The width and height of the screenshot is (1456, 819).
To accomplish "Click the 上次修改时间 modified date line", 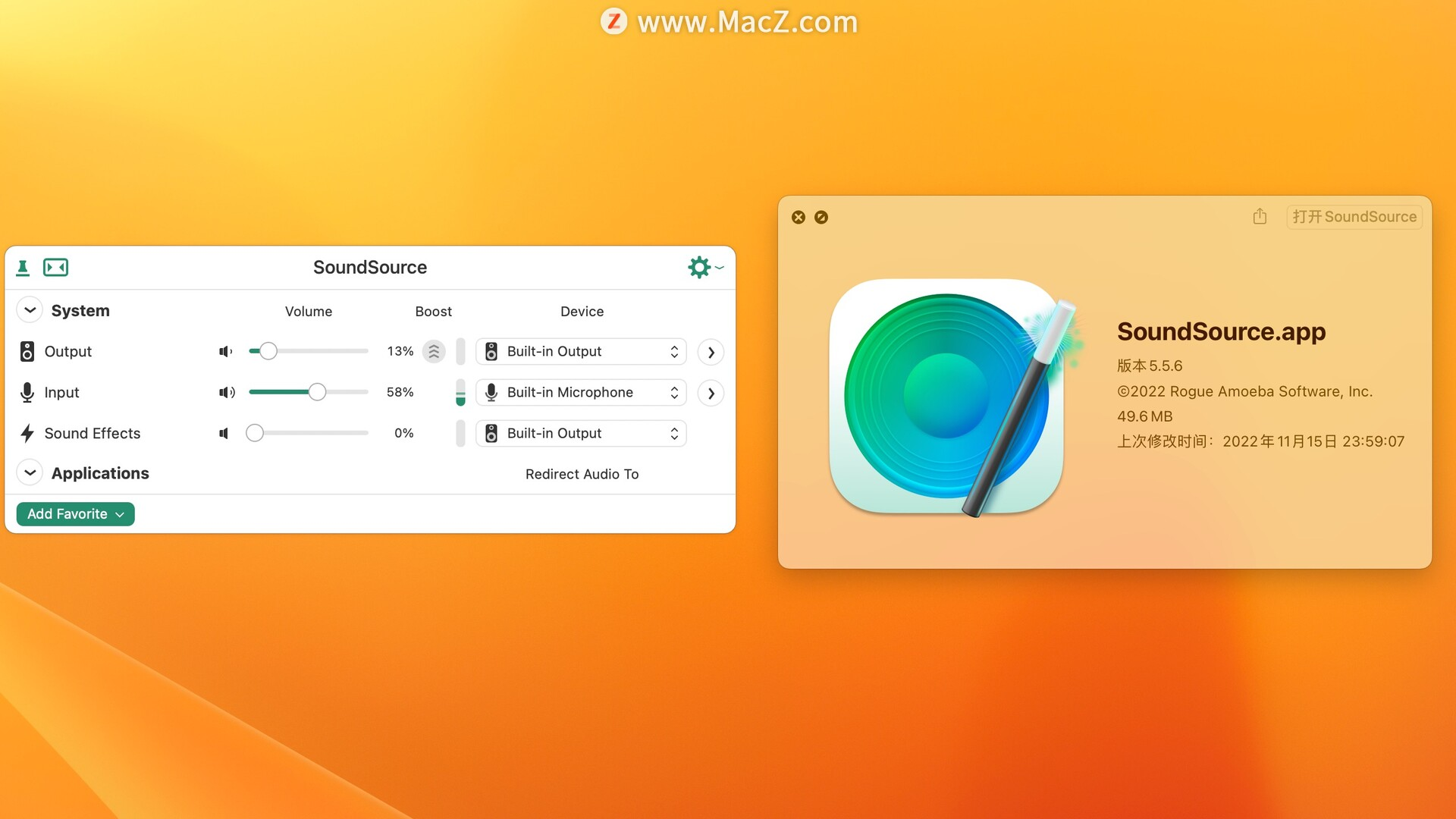I will (x=1260, y=442).
